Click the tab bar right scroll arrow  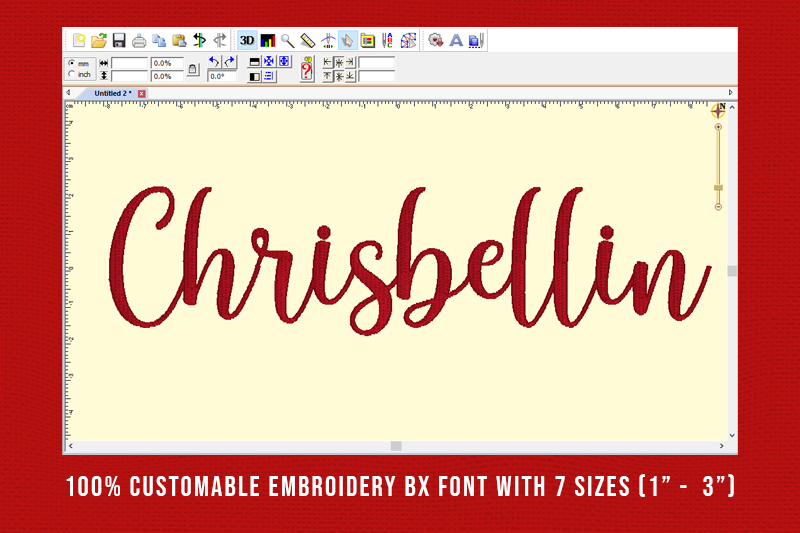coord(731,93)
